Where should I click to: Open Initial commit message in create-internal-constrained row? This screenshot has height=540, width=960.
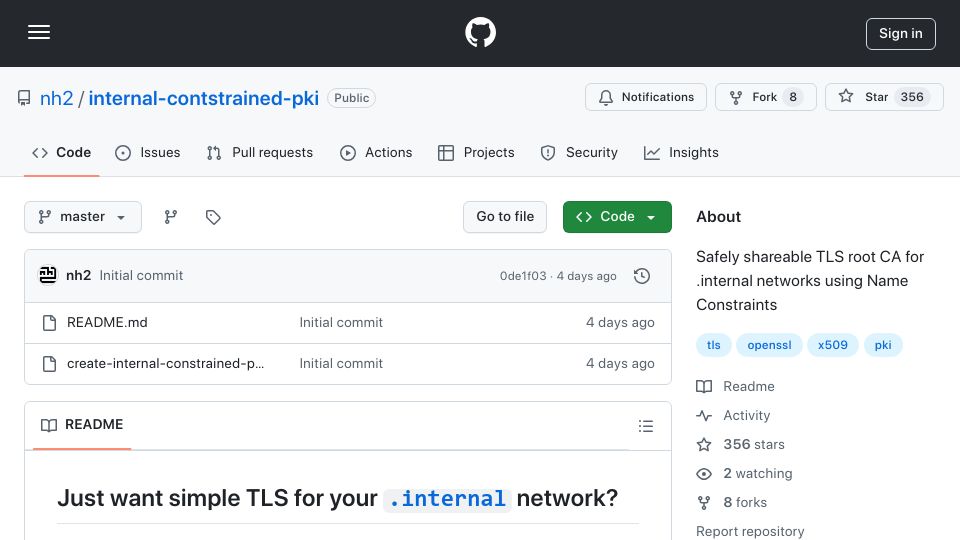point(341,364)
